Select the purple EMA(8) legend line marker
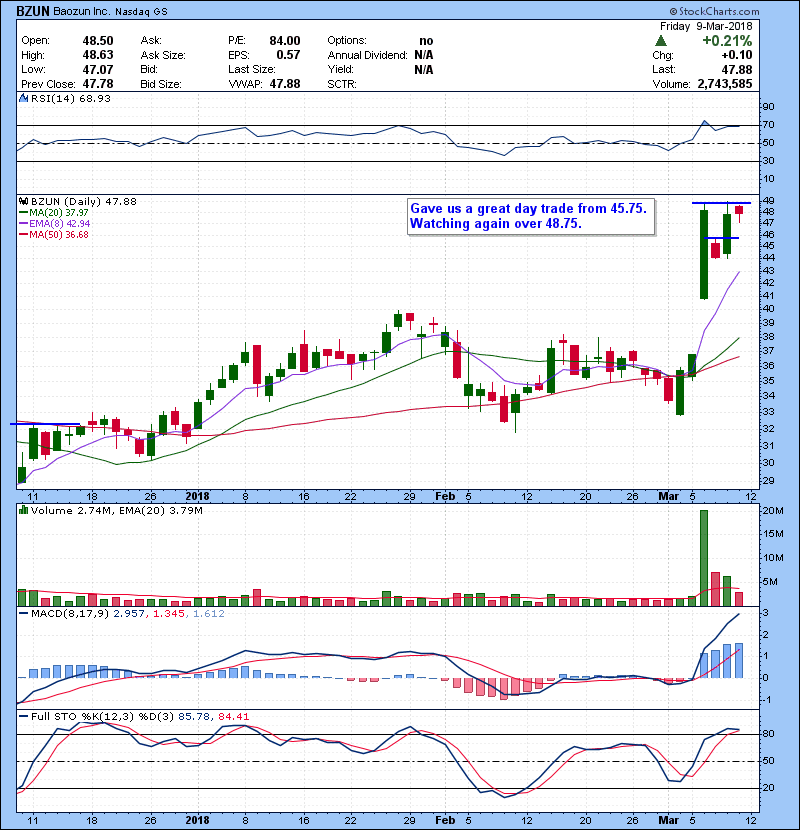The height and width of the screenshot is (830, 800). pos(23,224)
